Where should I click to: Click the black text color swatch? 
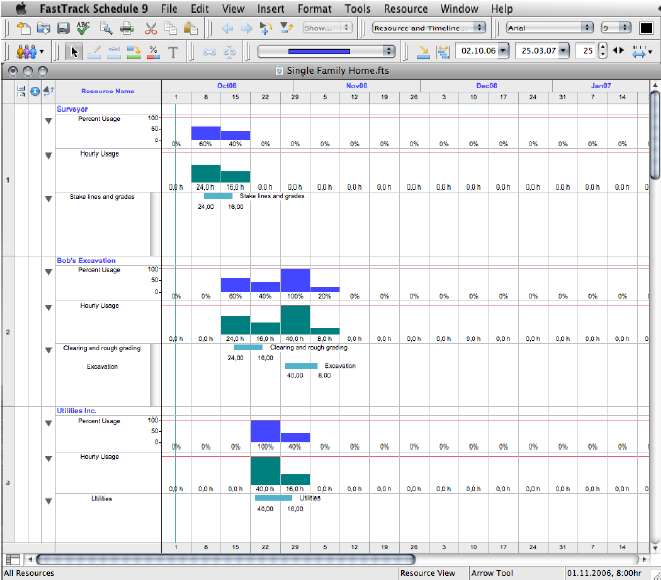coord(646,28)
